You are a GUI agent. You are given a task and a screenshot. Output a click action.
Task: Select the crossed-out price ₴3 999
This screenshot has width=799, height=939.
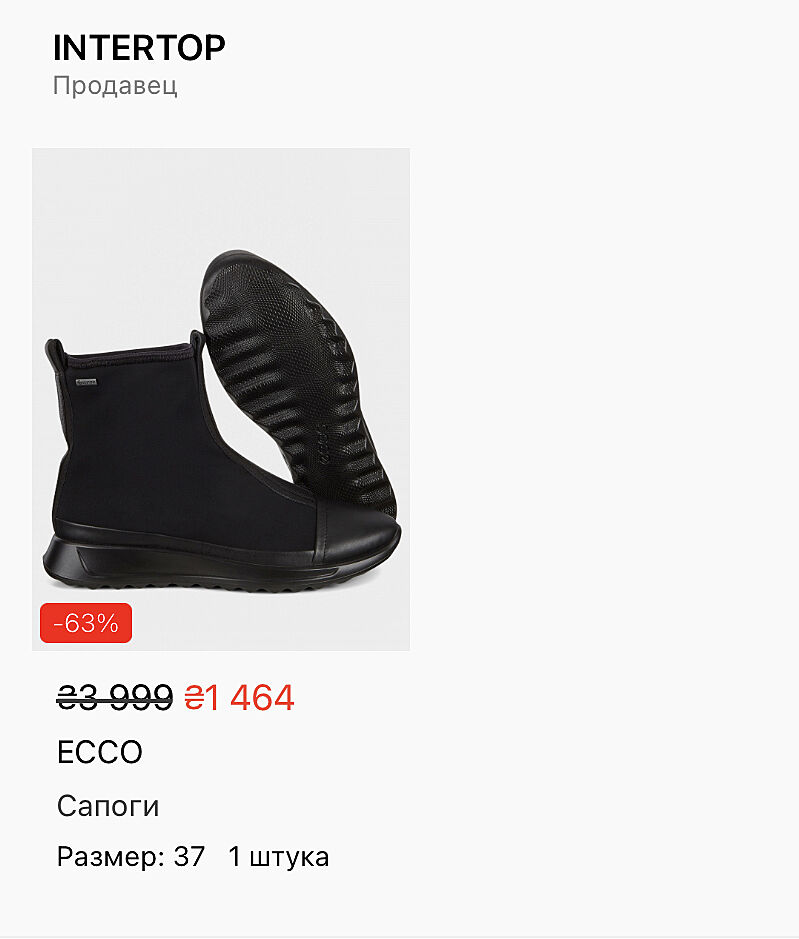[x=115, y=698]
